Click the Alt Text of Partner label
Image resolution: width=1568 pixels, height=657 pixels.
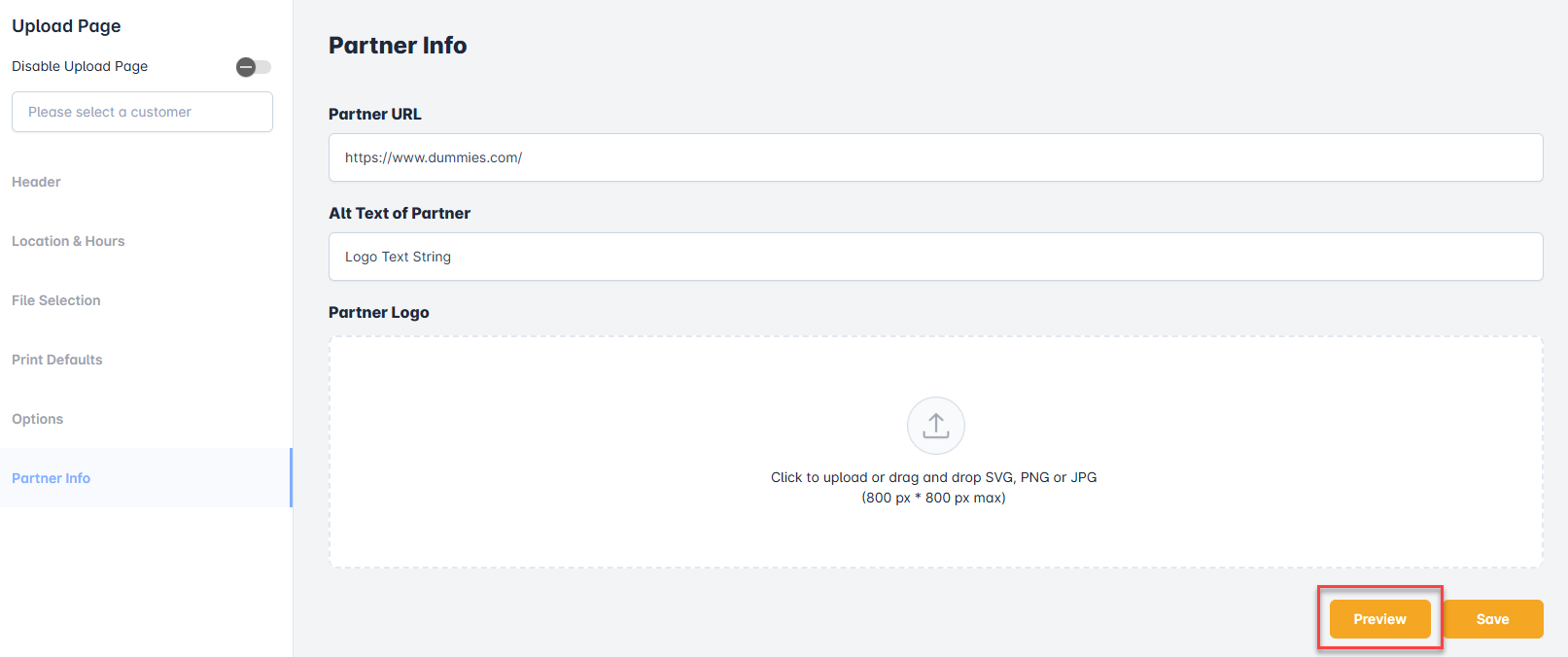pyautogui.click(x=400, y=213)
